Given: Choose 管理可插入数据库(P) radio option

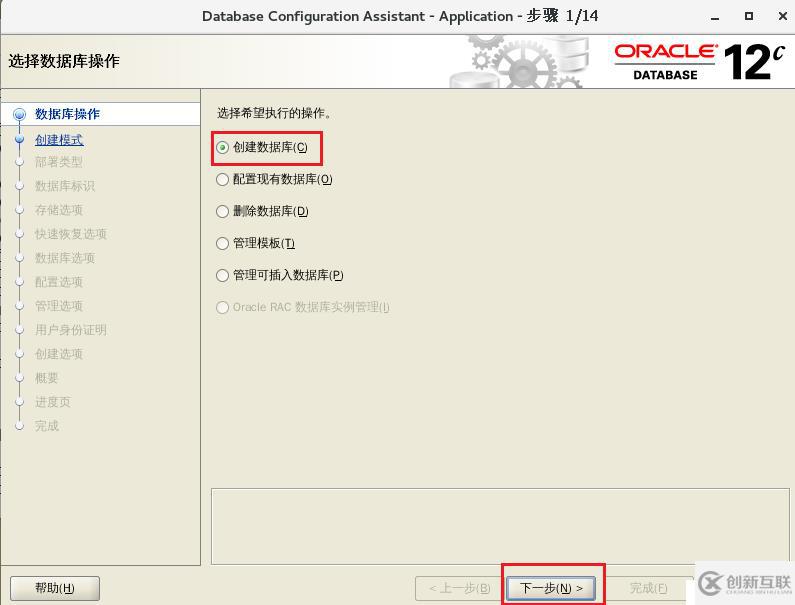Looking at the screenshot, I should click(x=280, y=275).
